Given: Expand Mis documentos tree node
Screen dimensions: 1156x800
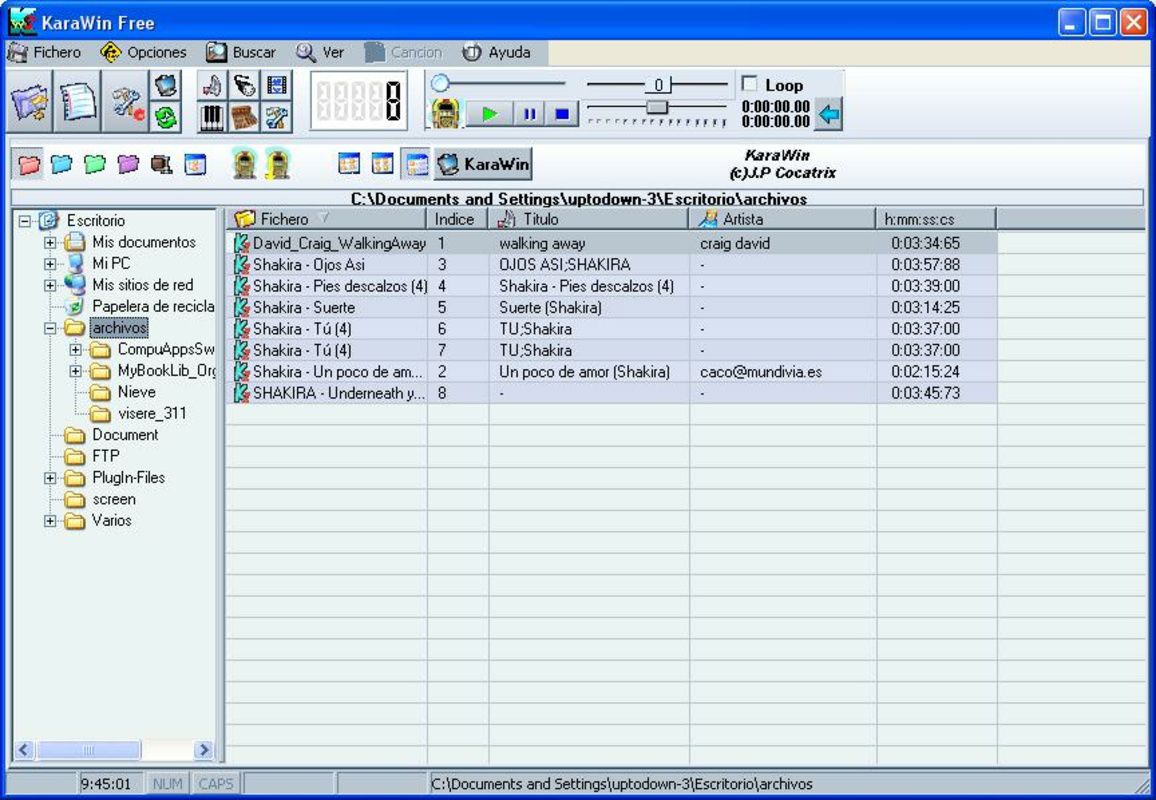Looking at the screenshot, I should tap(49, 242).
